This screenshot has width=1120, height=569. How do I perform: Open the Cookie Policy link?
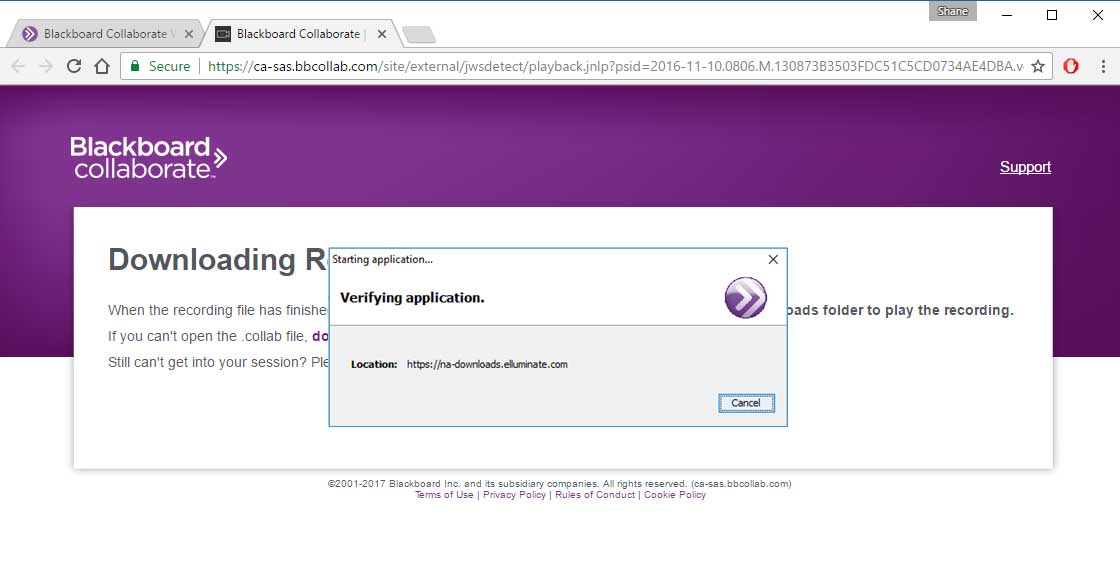tap(675, 495)
